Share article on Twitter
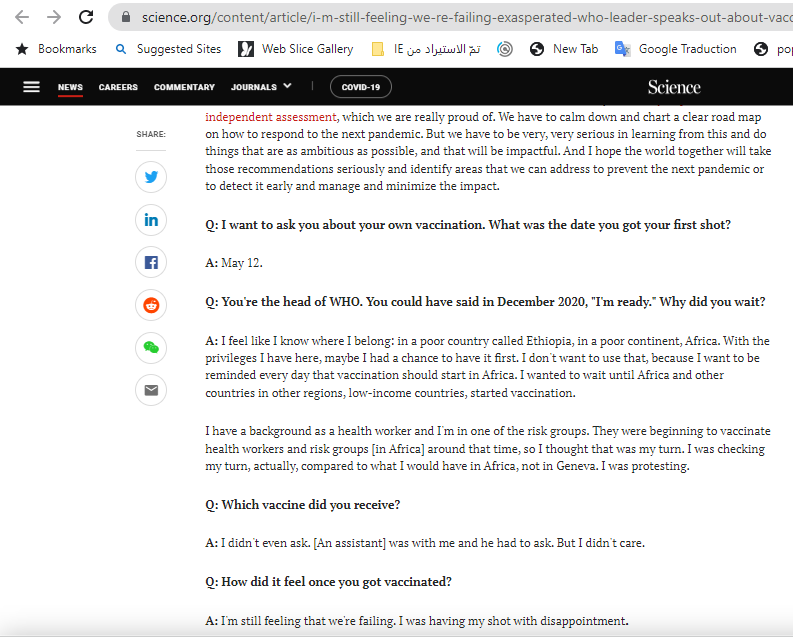 151,177
